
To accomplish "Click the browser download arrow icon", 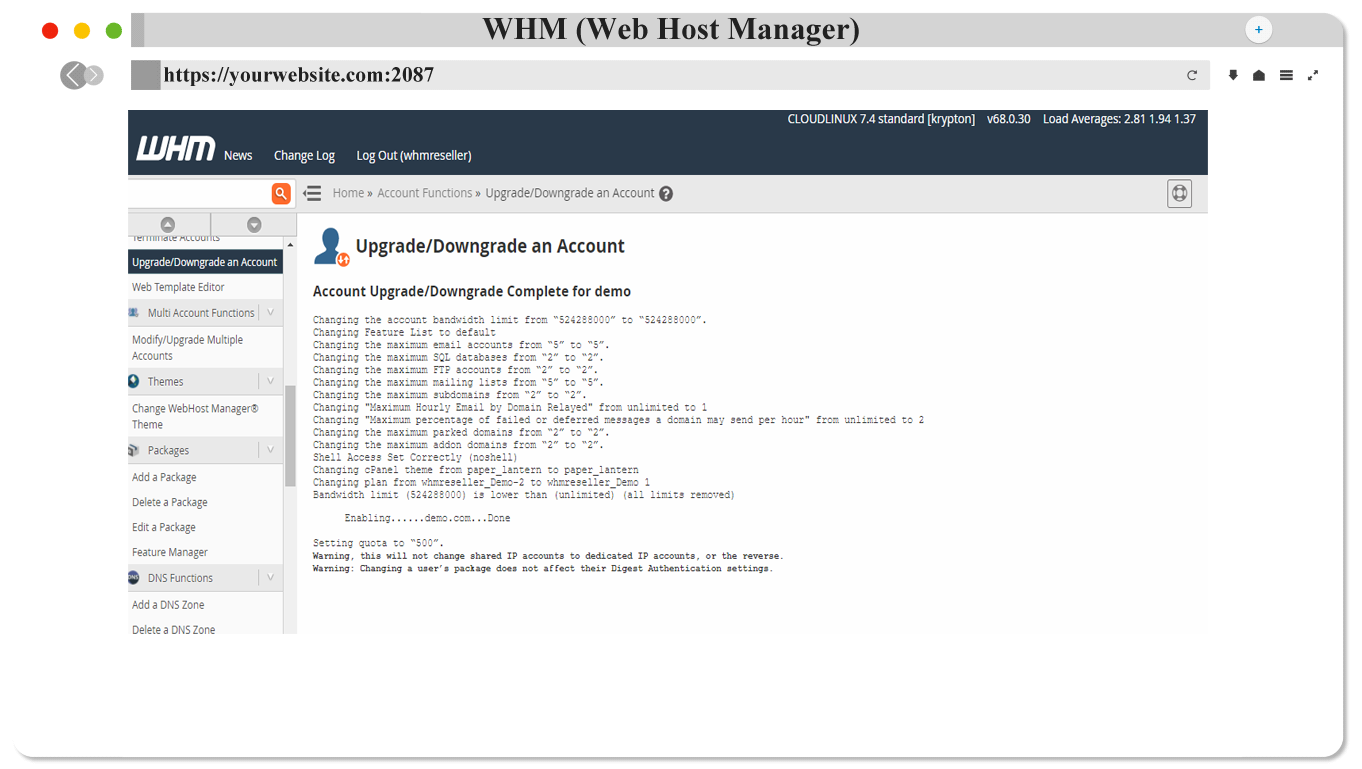I will coord(1233,75).
